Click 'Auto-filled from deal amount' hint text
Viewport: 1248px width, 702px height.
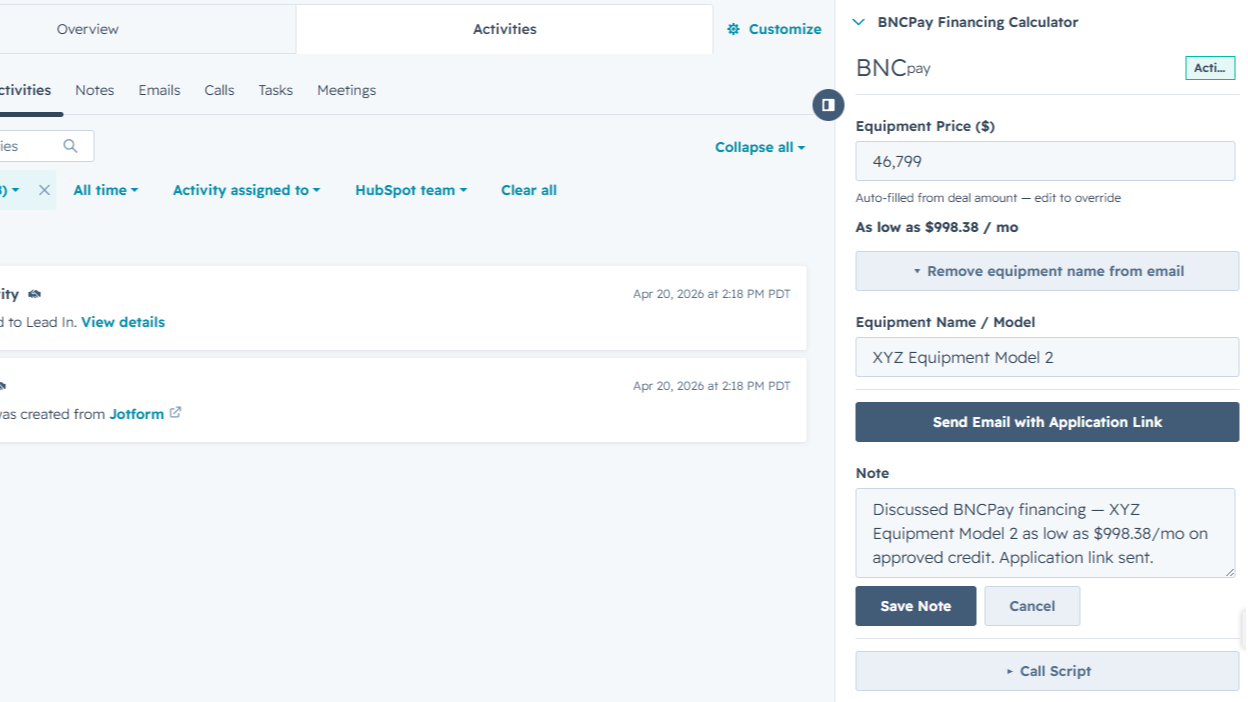[988, 198]
